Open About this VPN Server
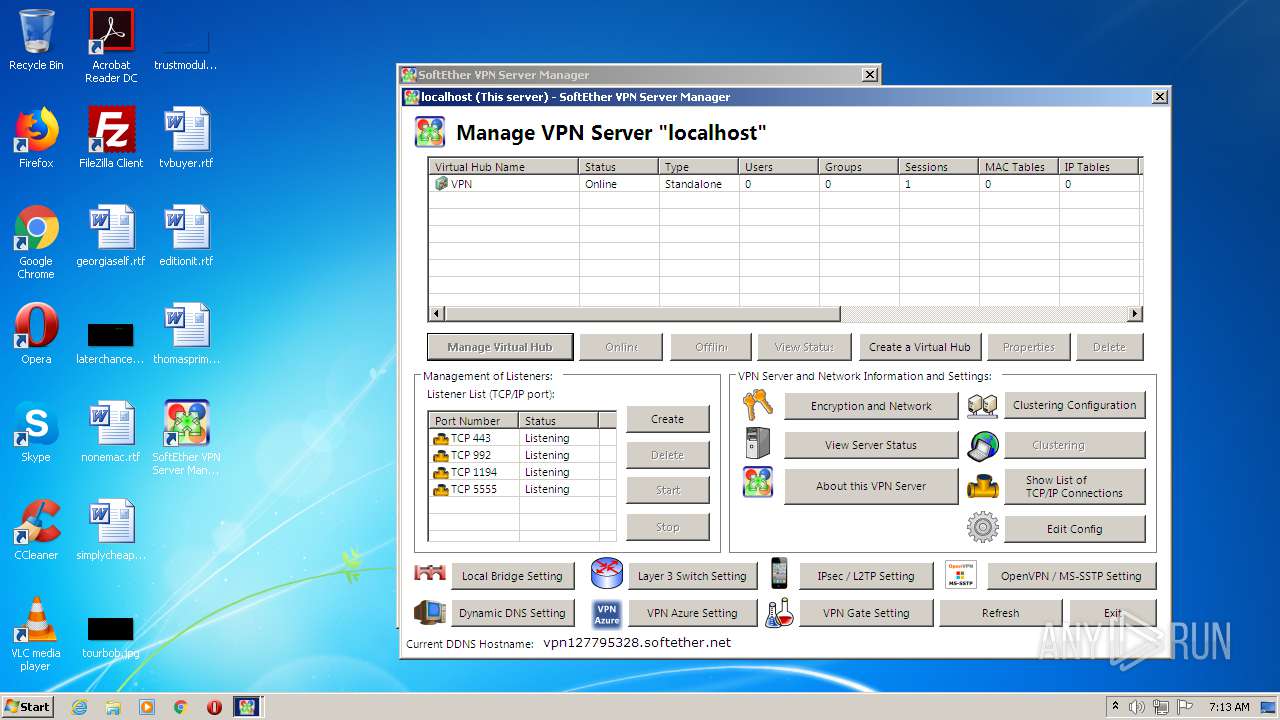The width and height of the screenshot is (1280, 720). click(871, 486)
